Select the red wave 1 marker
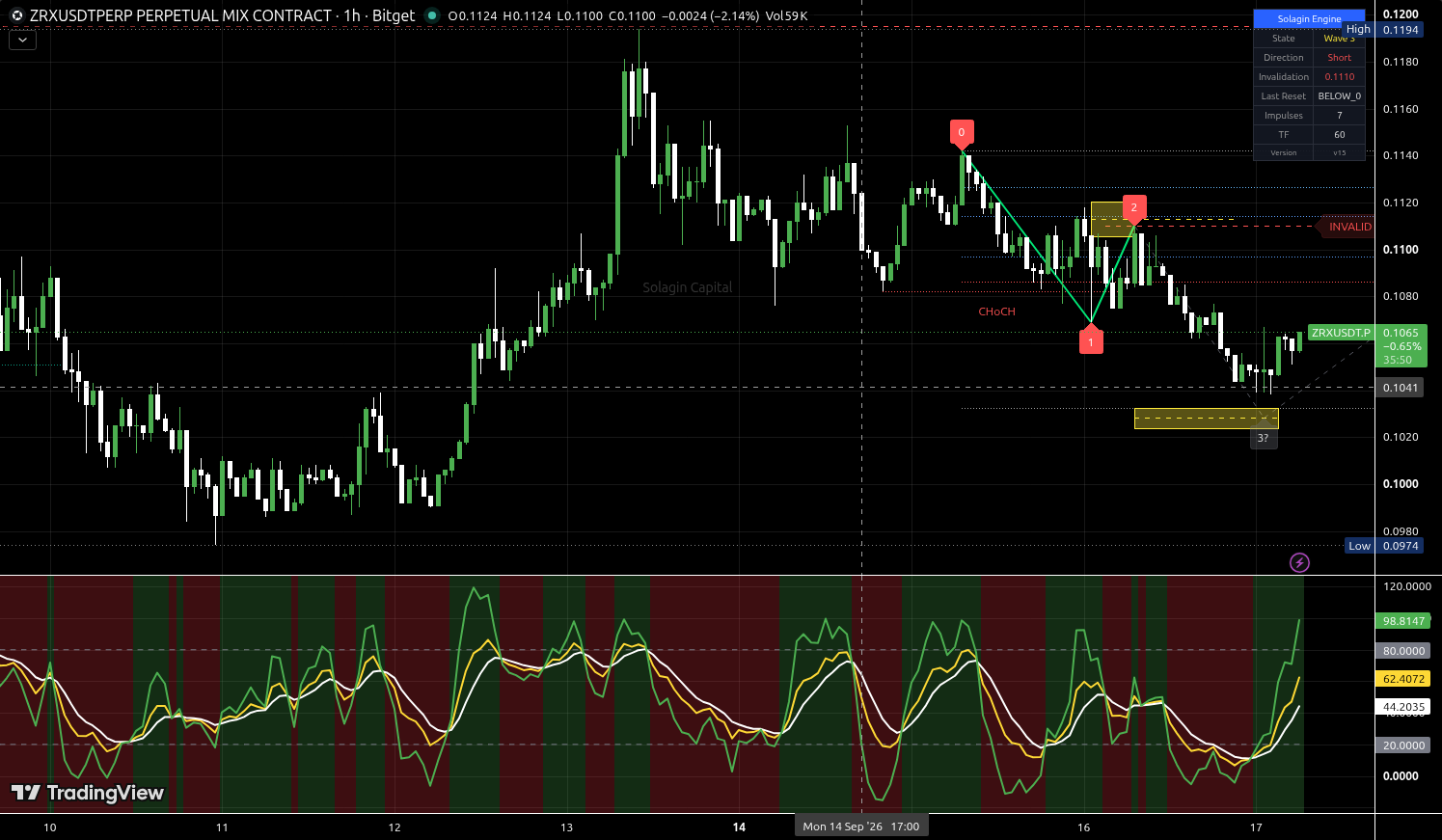1442x840 pixels. pos(1091,341)
